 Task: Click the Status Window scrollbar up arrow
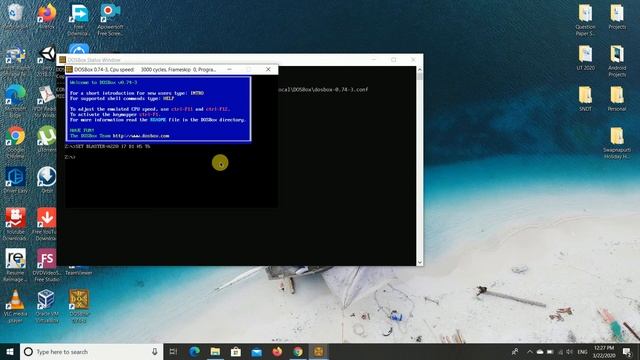tap(420, 69)
